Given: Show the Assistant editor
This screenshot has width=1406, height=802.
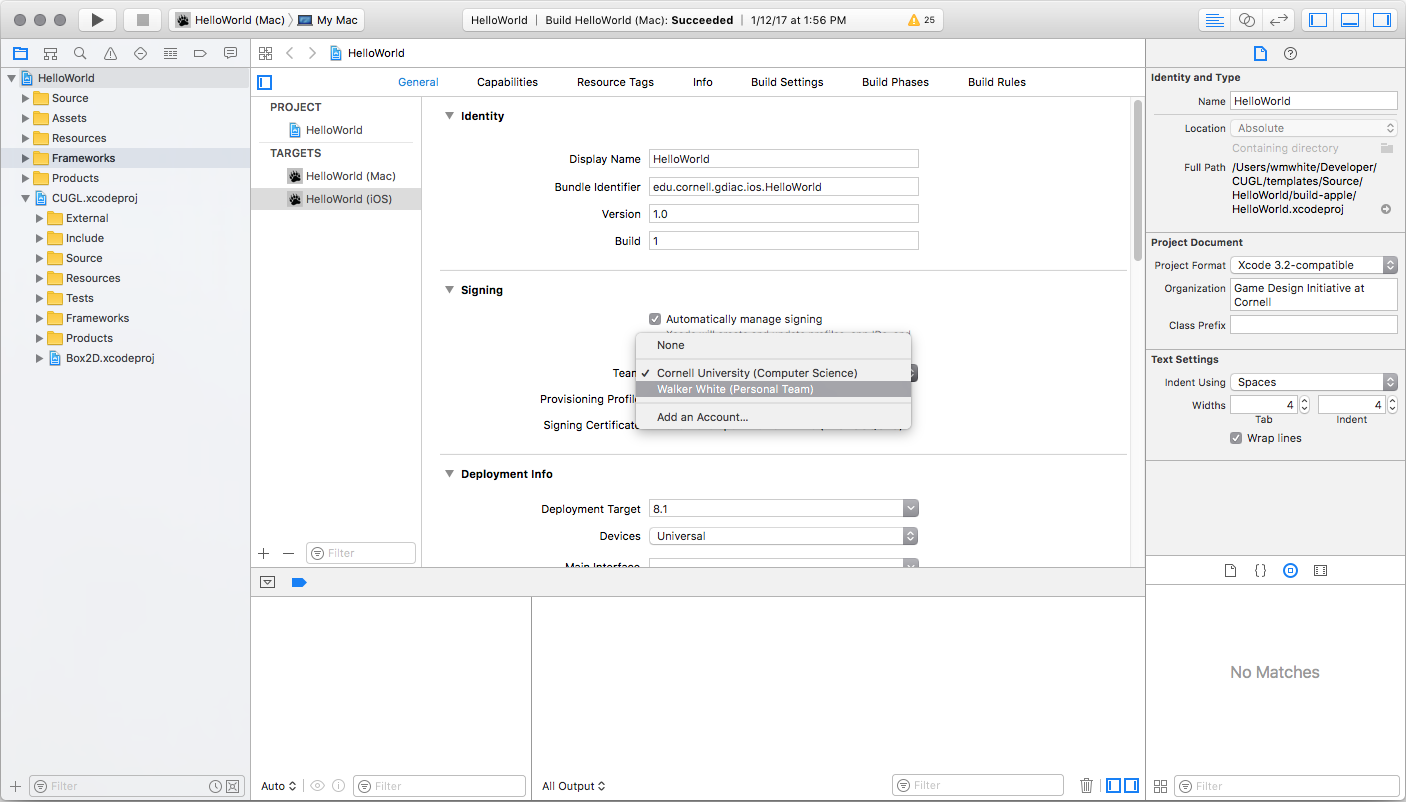Looking at the screenshot, I should [1246, 20].
